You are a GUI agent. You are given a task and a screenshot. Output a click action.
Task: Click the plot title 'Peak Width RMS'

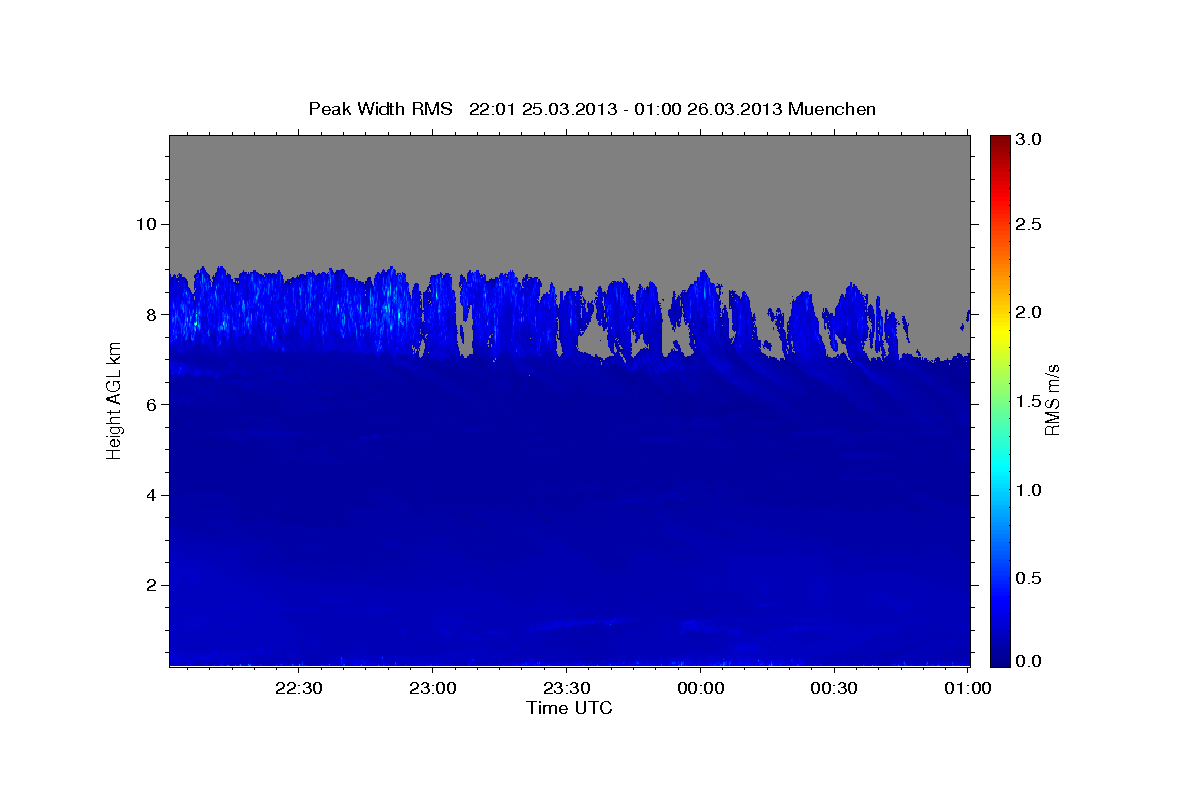380,109
